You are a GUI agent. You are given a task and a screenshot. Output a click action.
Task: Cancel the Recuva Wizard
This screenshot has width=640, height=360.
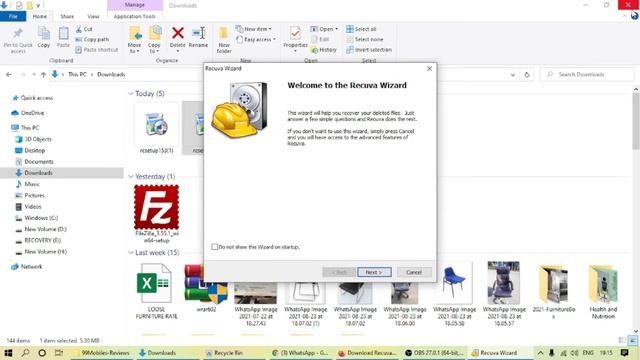tap(413, 272)
